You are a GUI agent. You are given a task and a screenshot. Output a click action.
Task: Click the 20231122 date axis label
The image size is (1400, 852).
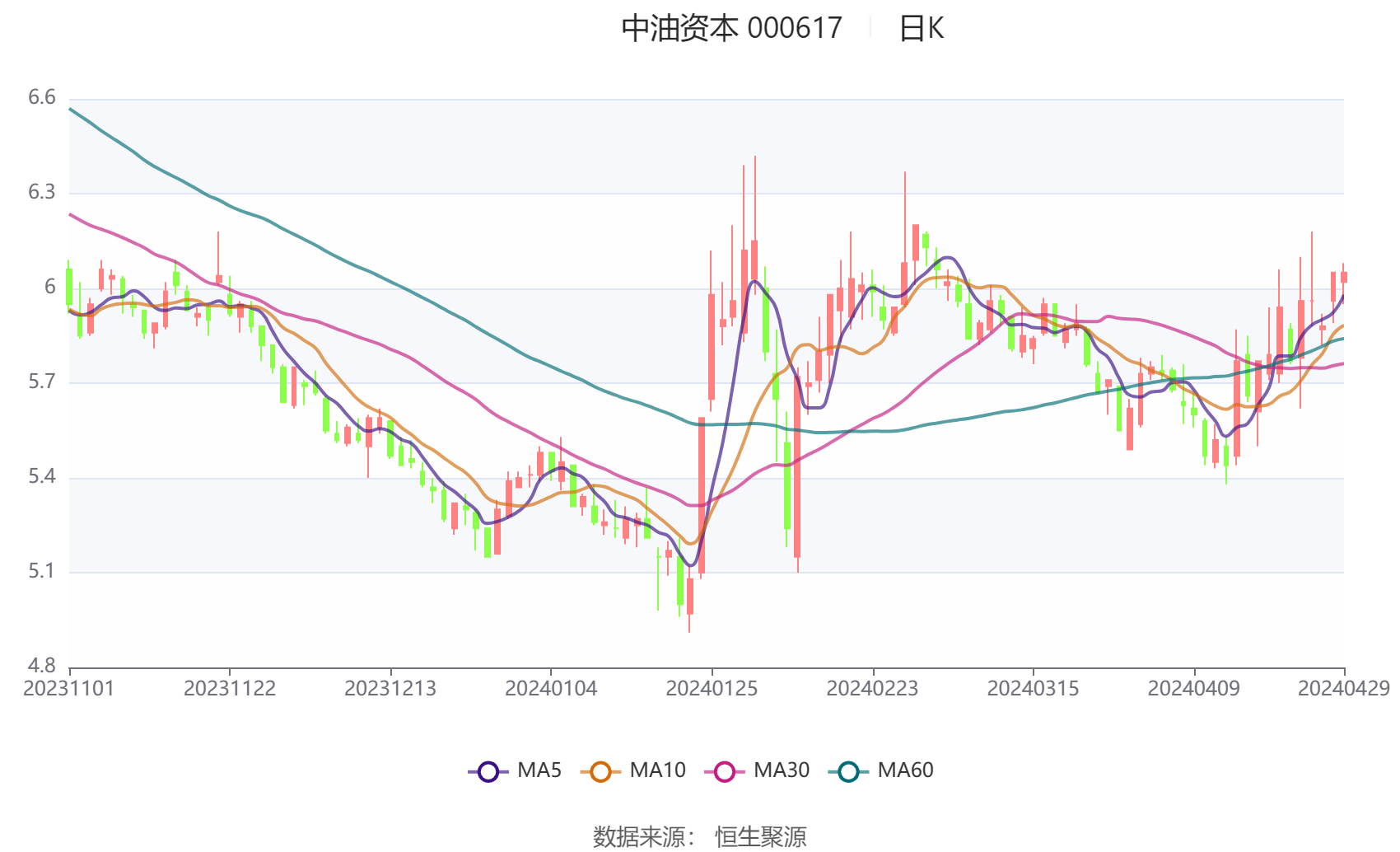pos(230,688)
